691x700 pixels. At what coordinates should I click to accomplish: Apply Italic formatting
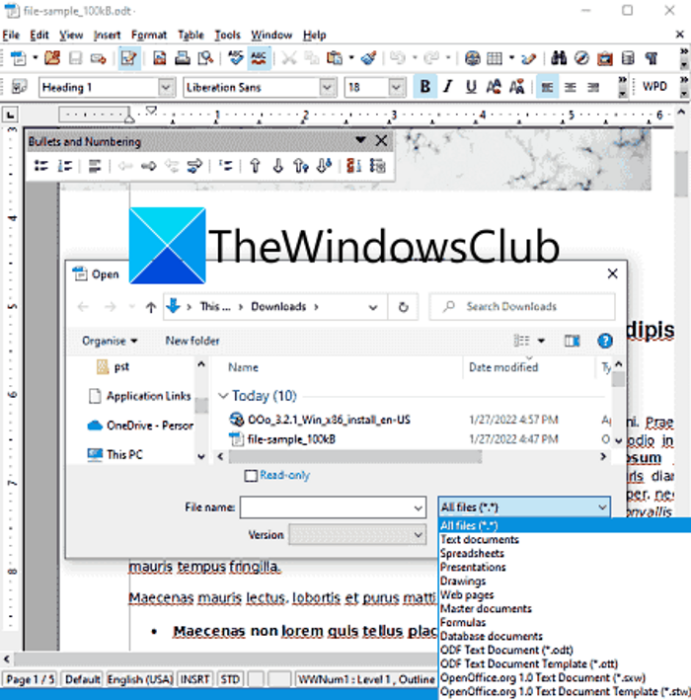tap(448, 87)
